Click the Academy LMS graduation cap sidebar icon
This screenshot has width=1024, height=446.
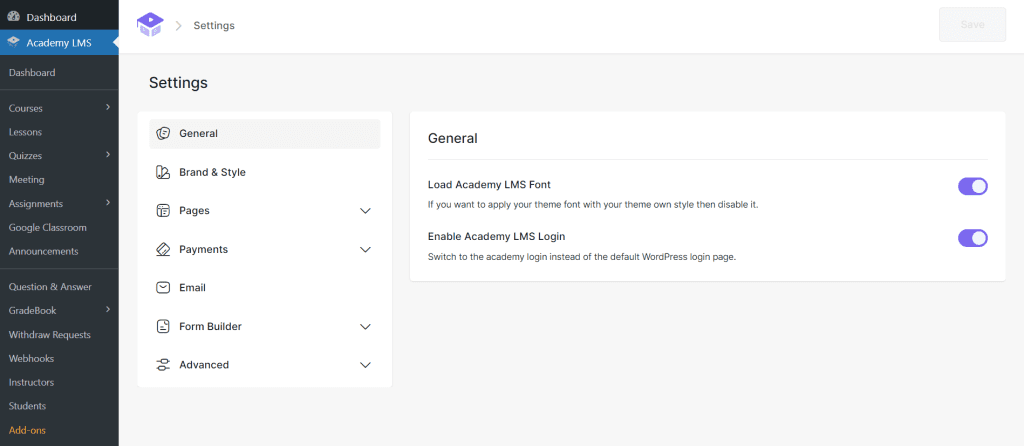(13, 43)
